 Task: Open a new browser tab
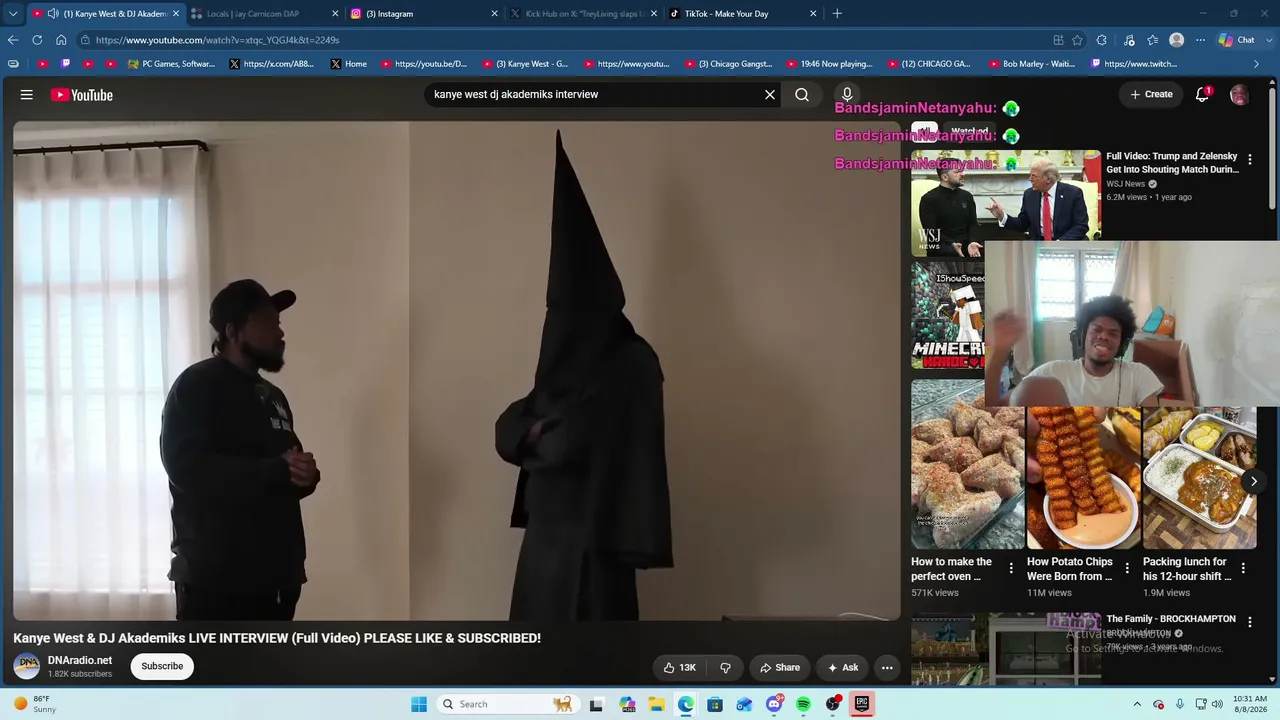tap(837, 14)
